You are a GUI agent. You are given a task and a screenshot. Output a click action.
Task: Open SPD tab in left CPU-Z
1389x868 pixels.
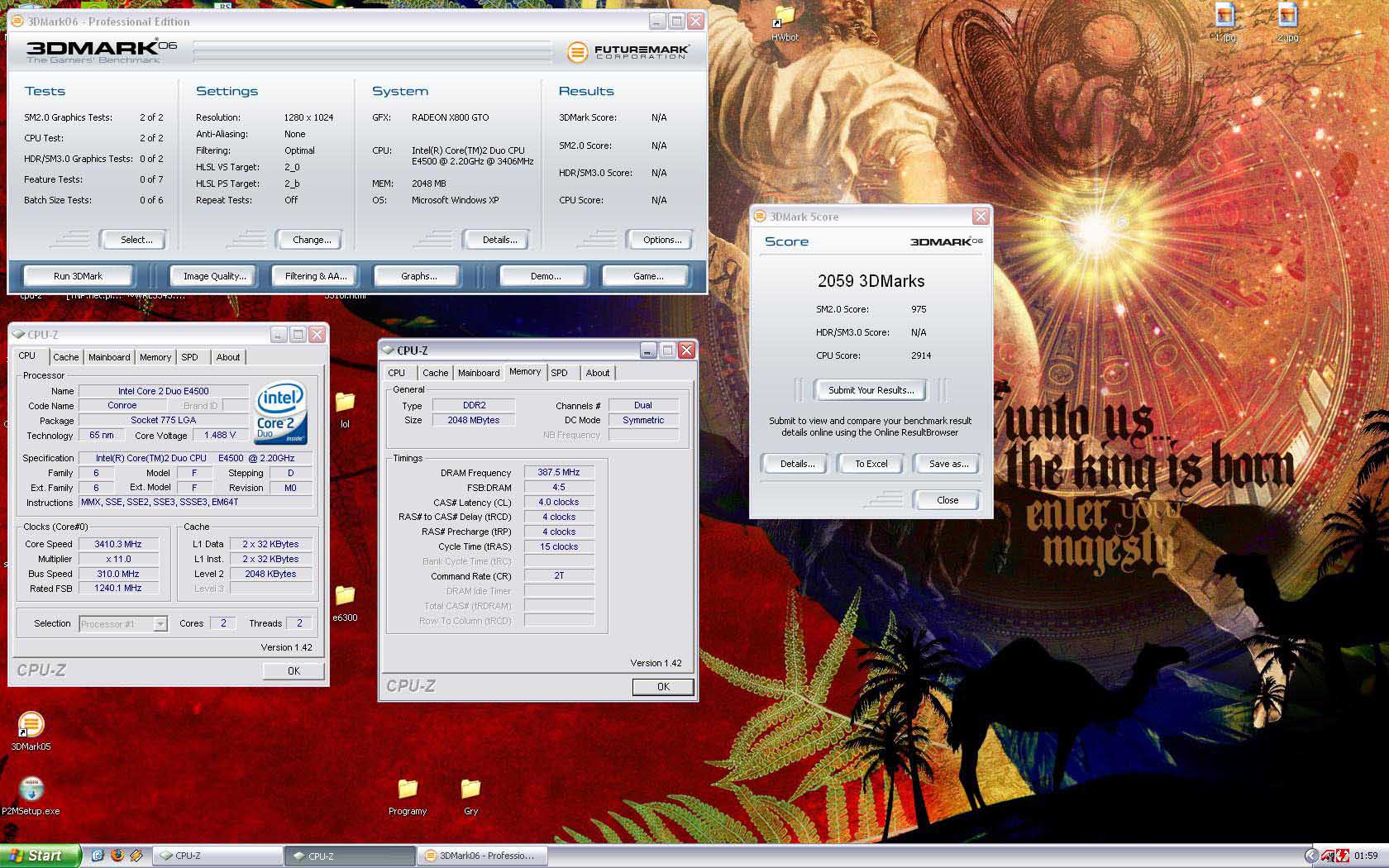pyautogui.click(x=190, y=357)
